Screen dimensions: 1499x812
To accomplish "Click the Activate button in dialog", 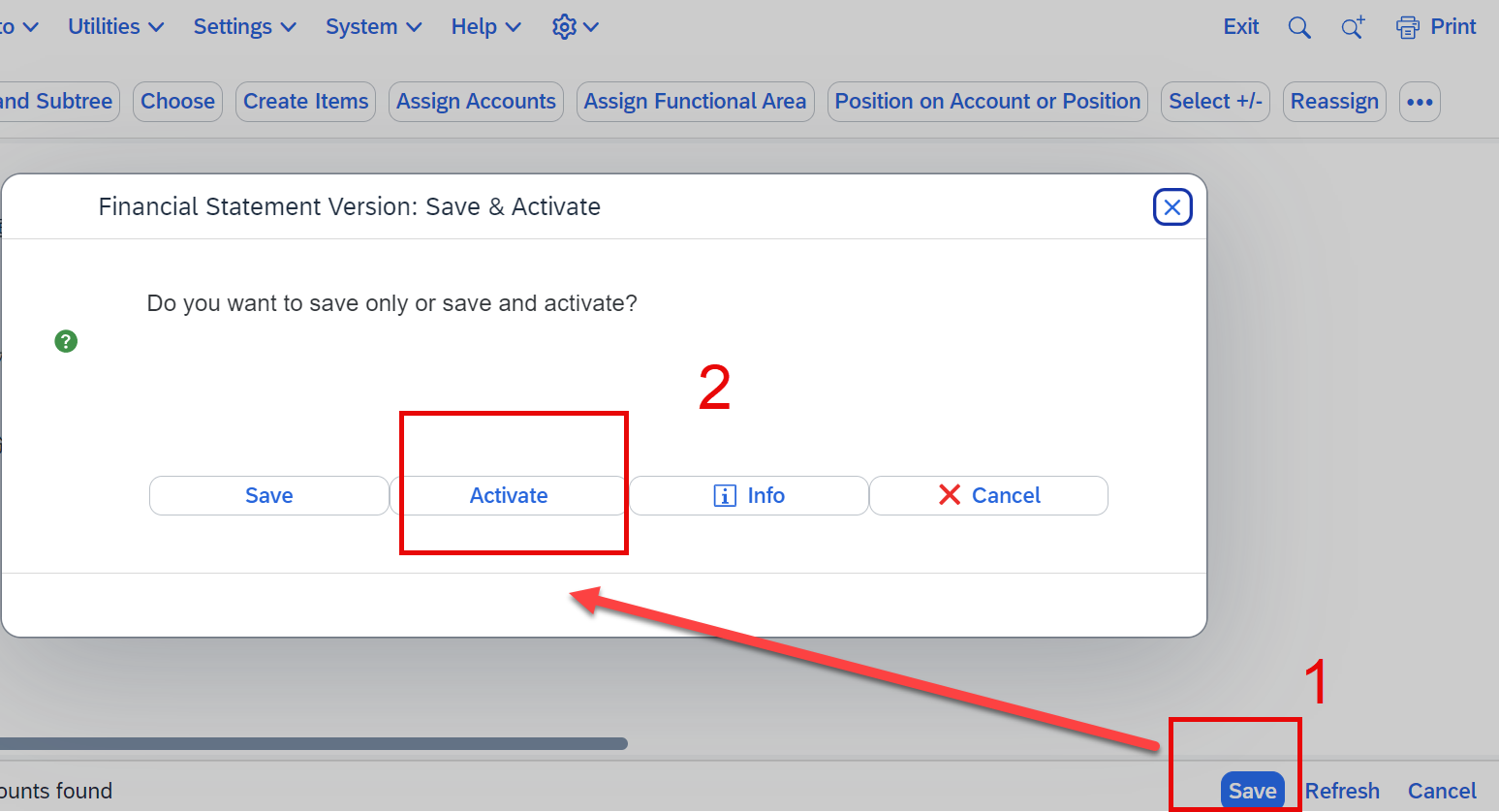I will 509,495.
